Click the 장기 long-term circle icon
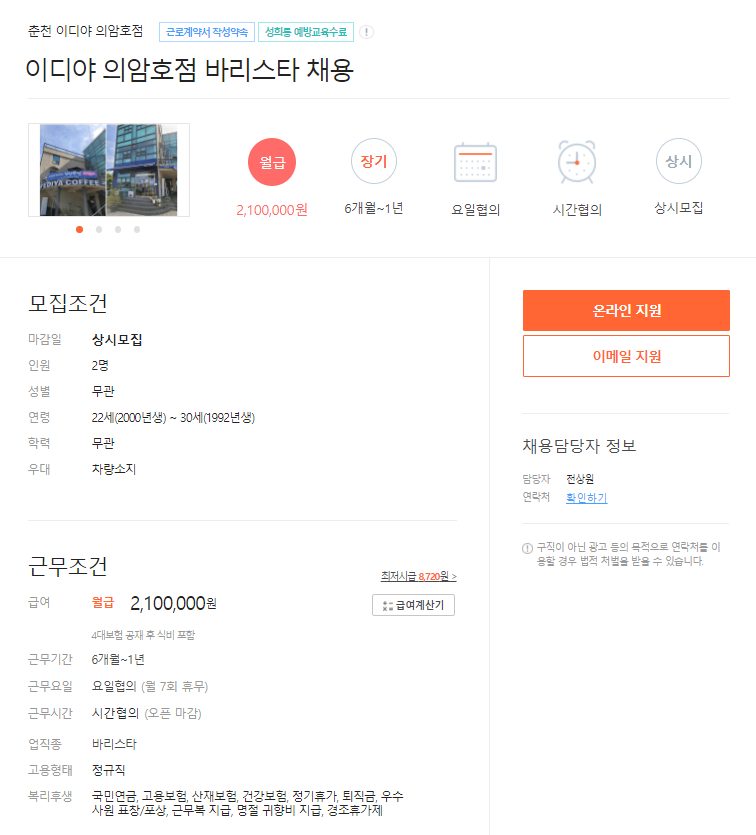The height and width of the screenshot is (835, 756). click(374, 161)
